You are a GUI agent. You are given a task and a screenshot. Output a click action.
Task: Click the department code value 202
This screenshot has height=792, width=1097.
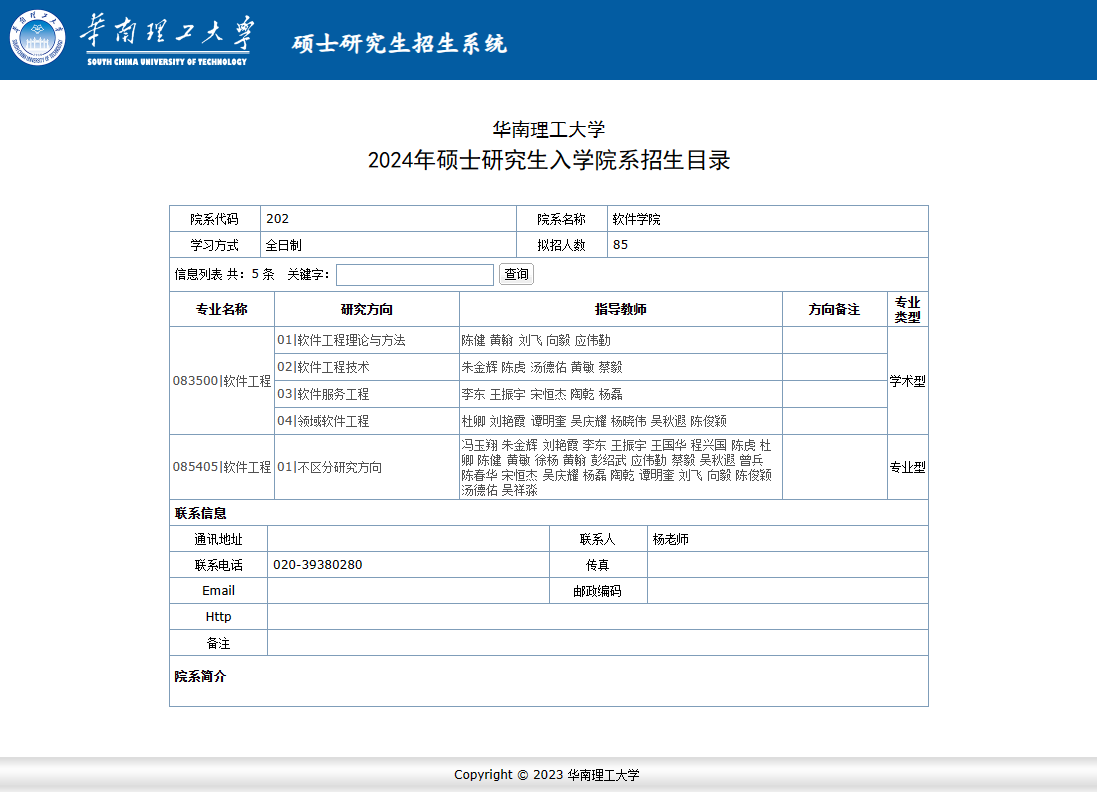(278, 218)
